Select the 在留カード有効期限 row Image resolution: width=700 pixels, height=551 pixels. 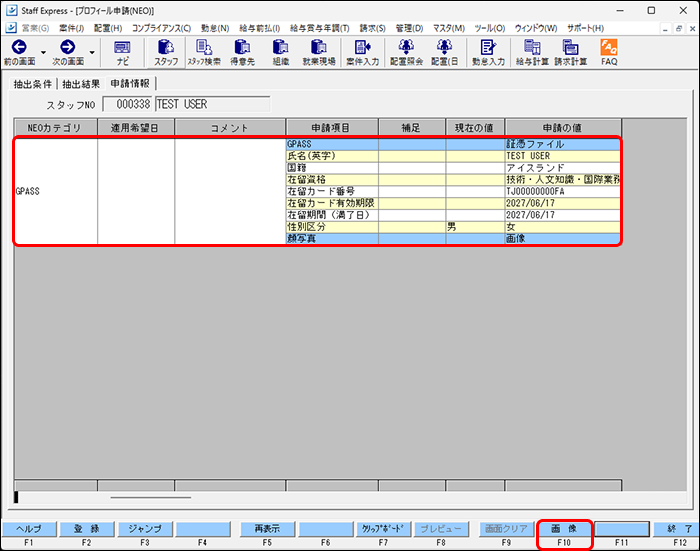point(453,203)
